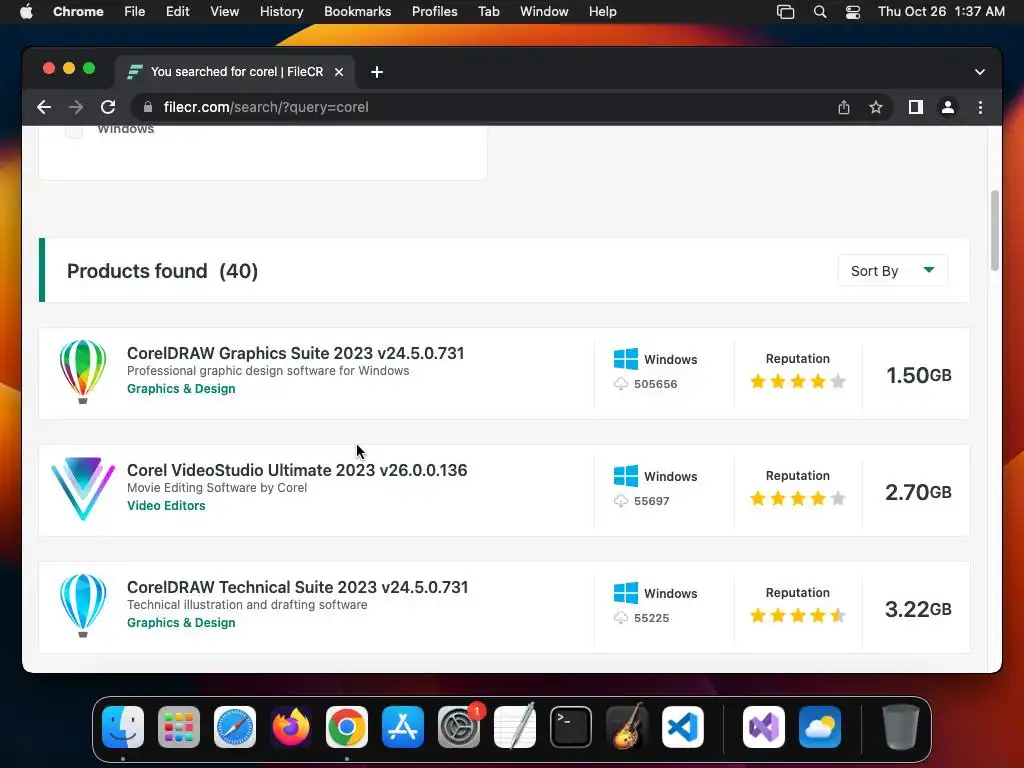Open Corel VideoStudio Ultimate 2023 v26.0.0.136
Screen dimensions: 1024x768
tap(297, 470)
